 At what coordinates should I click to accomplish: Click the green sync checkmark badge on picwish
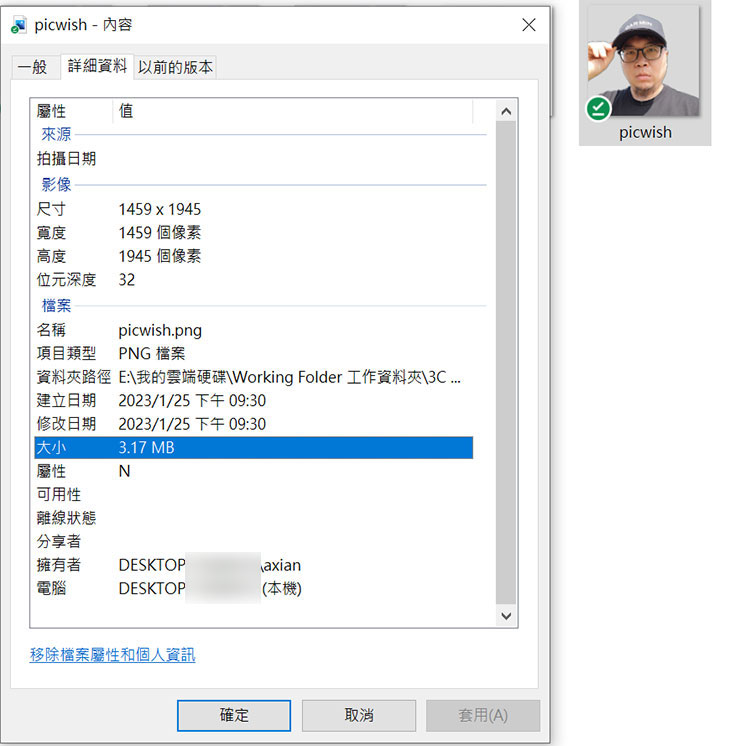tap(598, 109)
